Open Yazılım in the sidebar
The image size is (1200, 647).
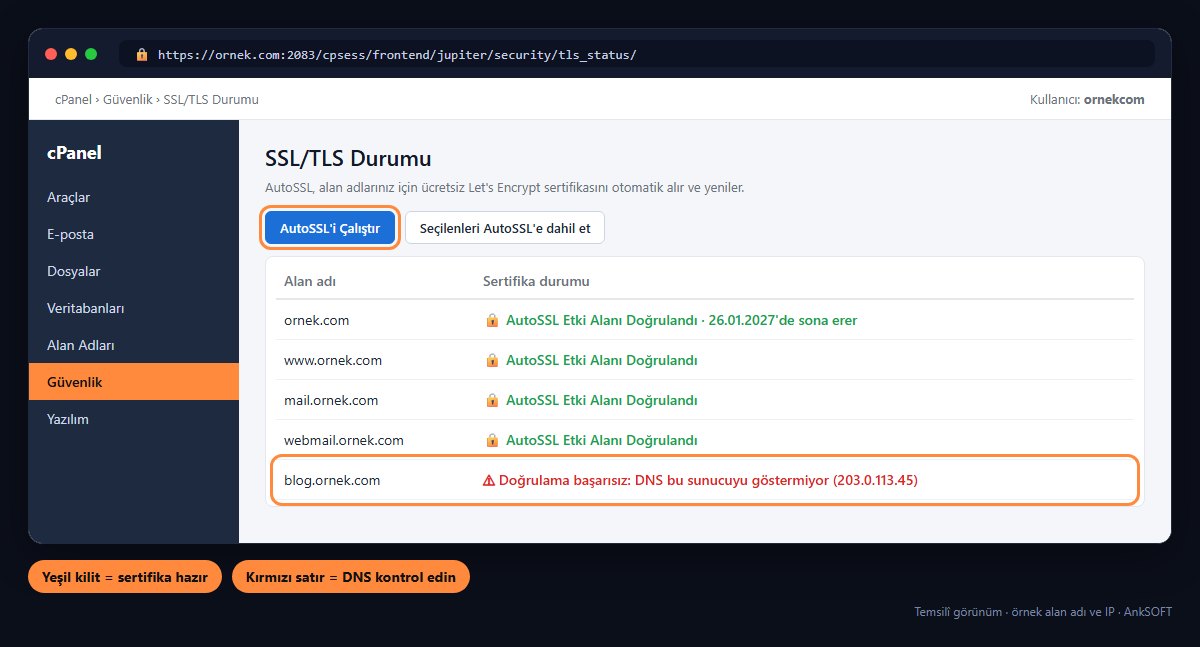click(x=134, y=419)
